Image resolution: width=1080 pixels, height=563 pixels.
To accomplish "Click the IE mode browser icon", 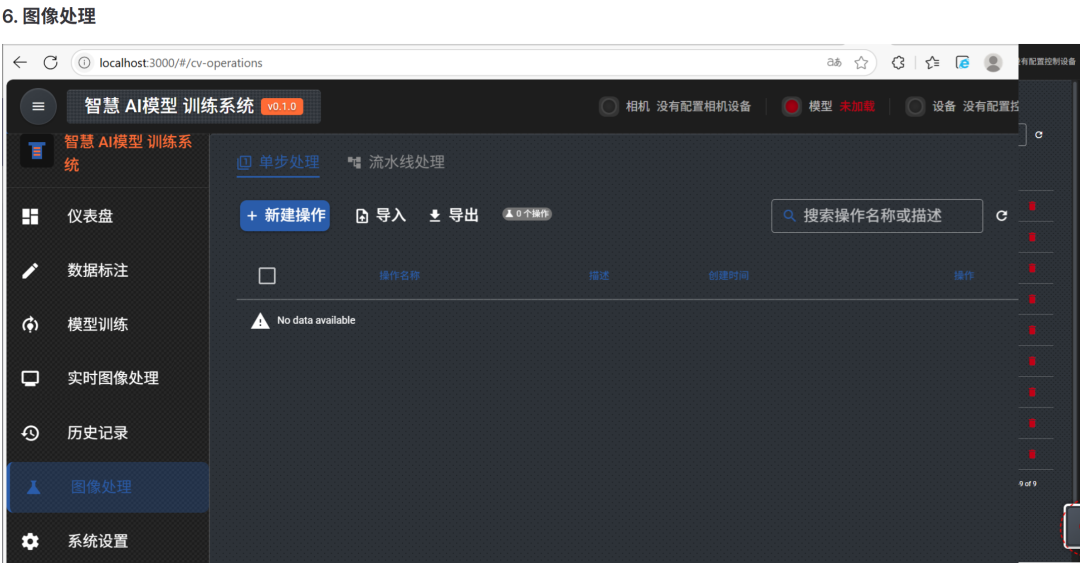I will pyautogui.click(x=963, y=63).
